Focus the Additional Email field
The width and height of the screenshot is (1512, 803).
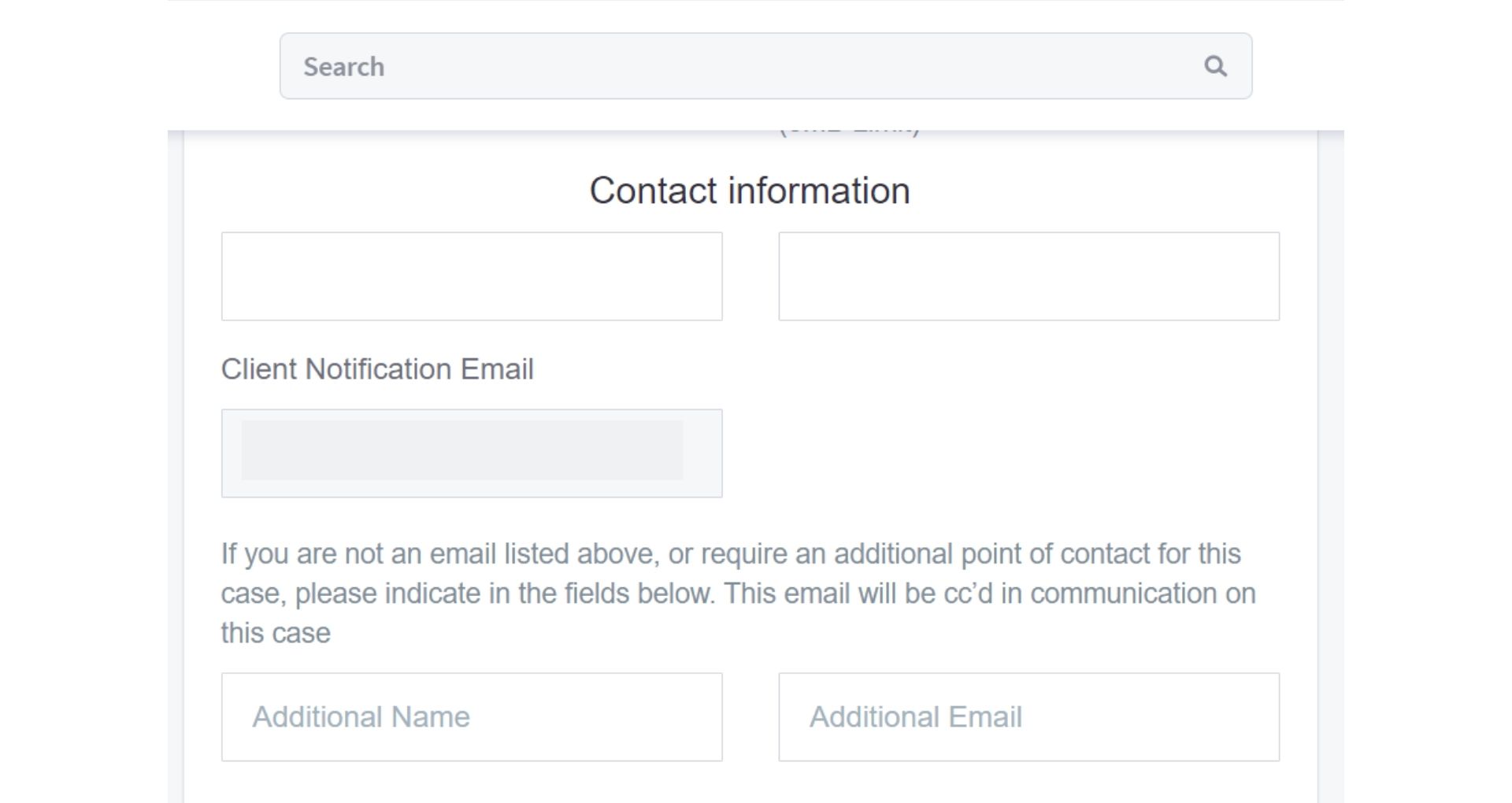1028,717
